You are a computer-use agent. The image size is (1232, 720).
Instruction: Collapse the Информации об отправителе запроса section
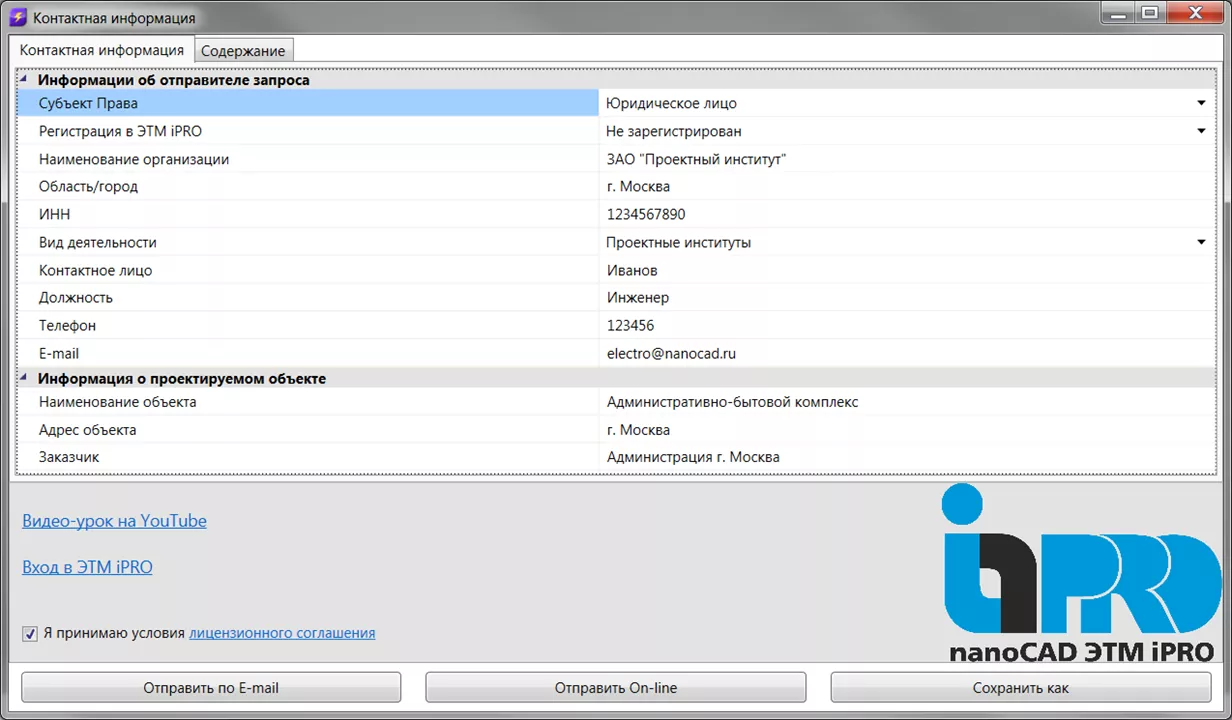tap(24, 80)
